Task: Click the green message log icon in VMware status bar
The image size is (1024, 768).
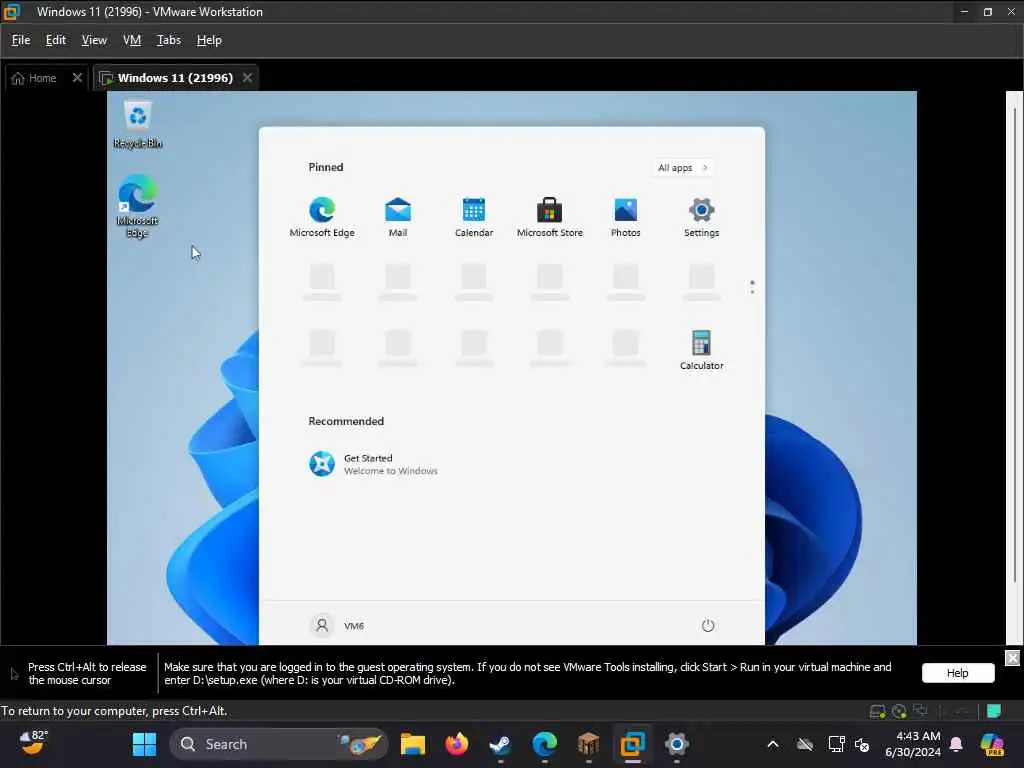Action: click(993, 711)
